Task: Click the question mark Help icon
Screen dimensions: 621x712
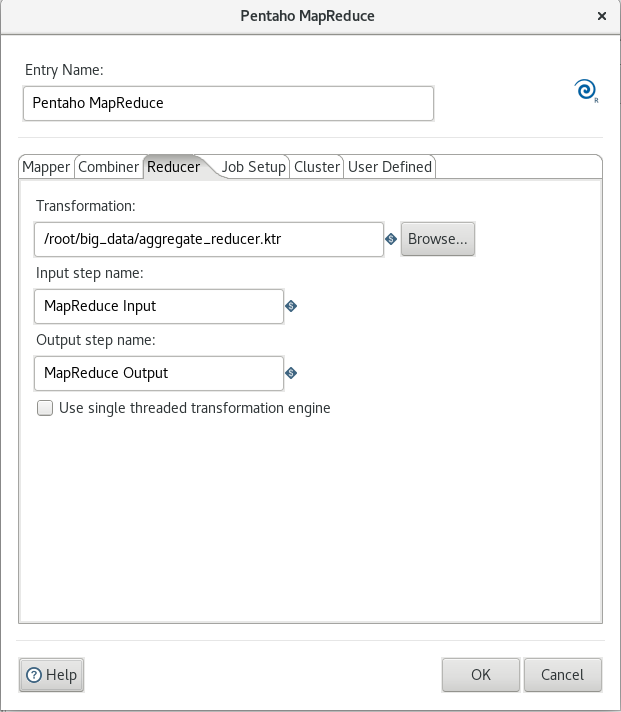Action: pos(34,675)
